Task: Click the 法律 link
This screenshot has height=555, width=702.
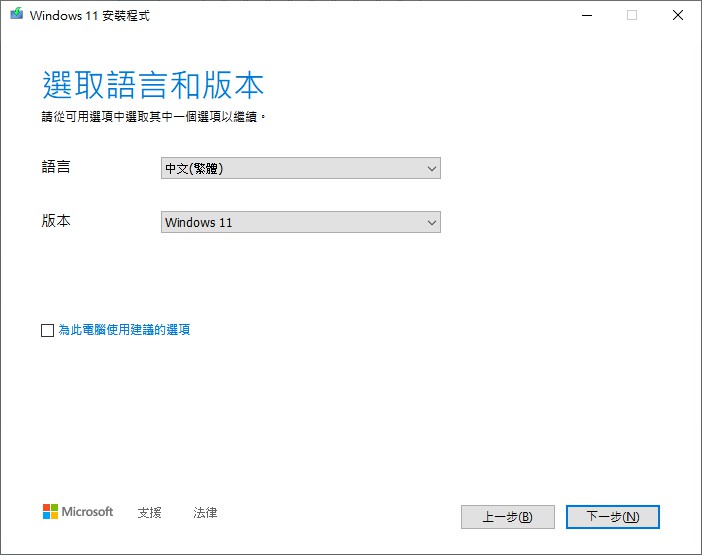Action: pos(205,512)
